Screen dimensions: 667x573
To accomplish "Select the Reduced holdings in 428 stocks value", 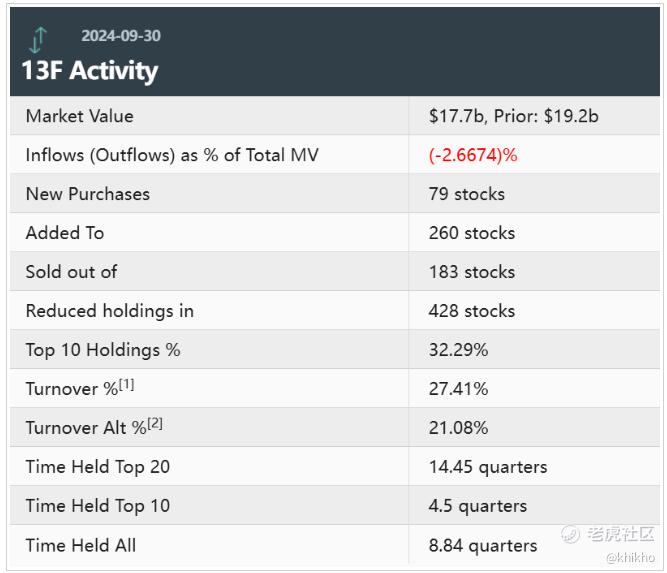I will [x=472, y=311].
